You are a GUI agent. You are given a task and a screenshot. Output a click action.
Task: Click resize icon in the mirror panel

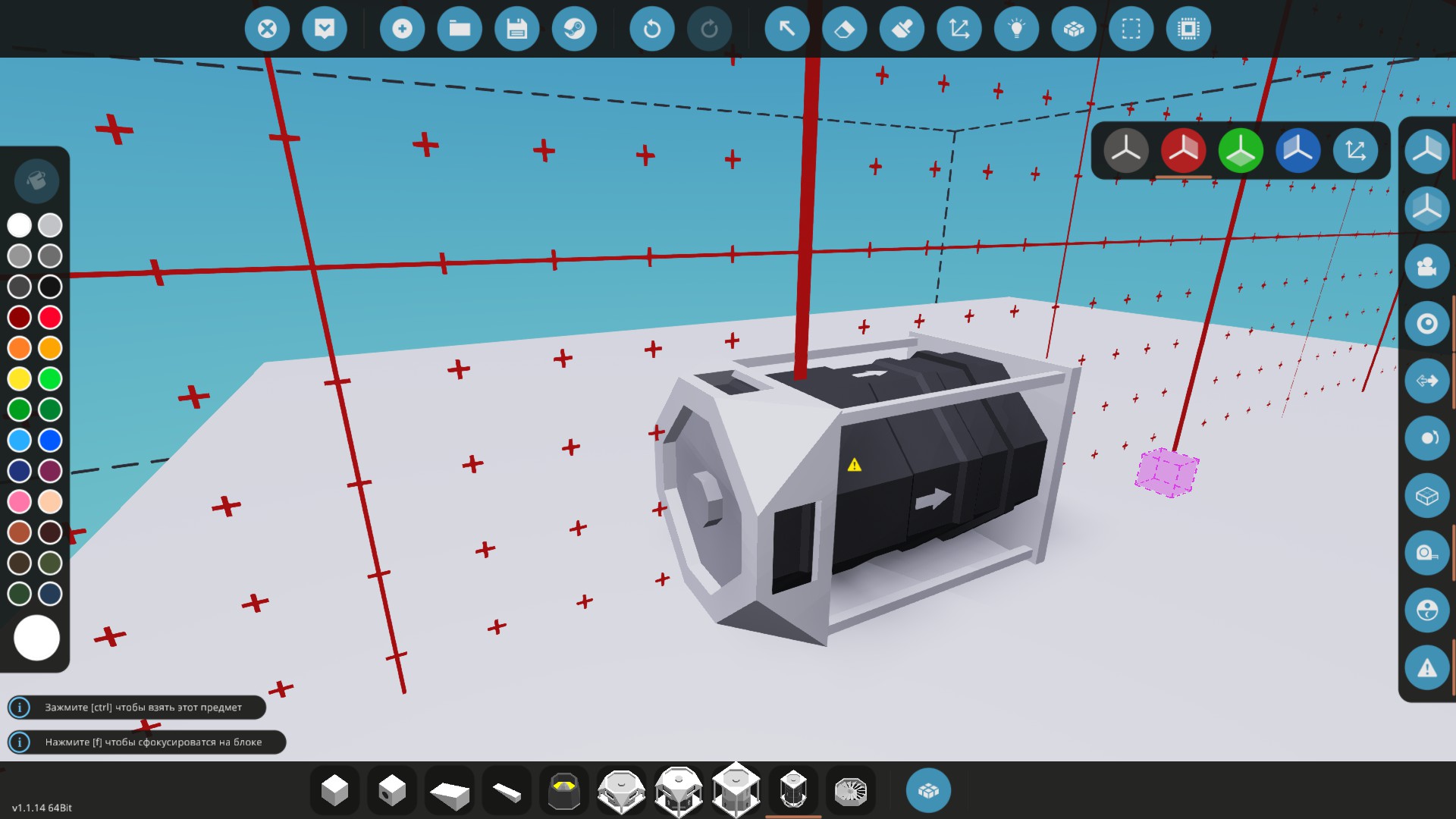(x=1355, y=150)
